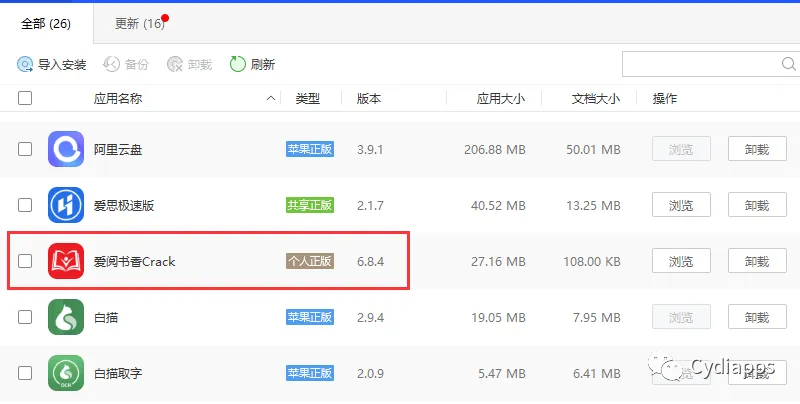
Task: Click version 2.1.7 cell
Action: pos(370,206)
